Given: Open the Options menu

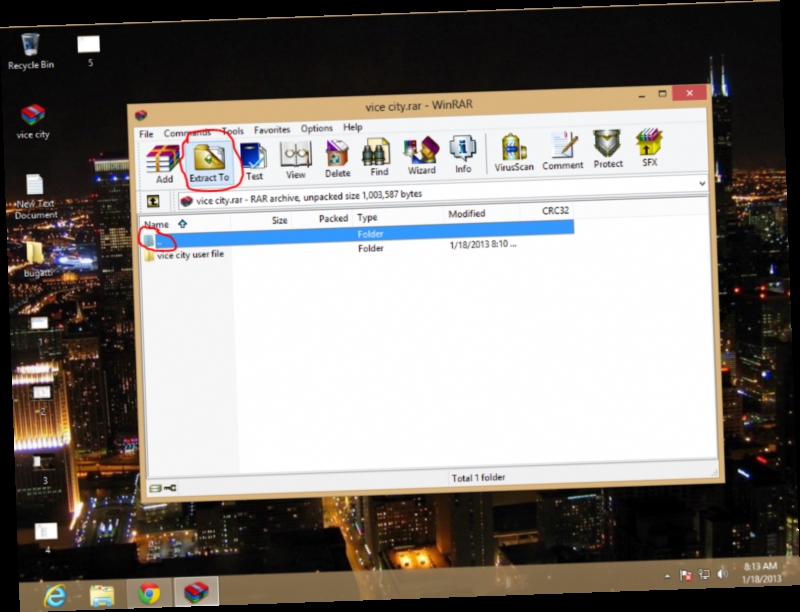Looking at the screenshot, I should (316, 128).
